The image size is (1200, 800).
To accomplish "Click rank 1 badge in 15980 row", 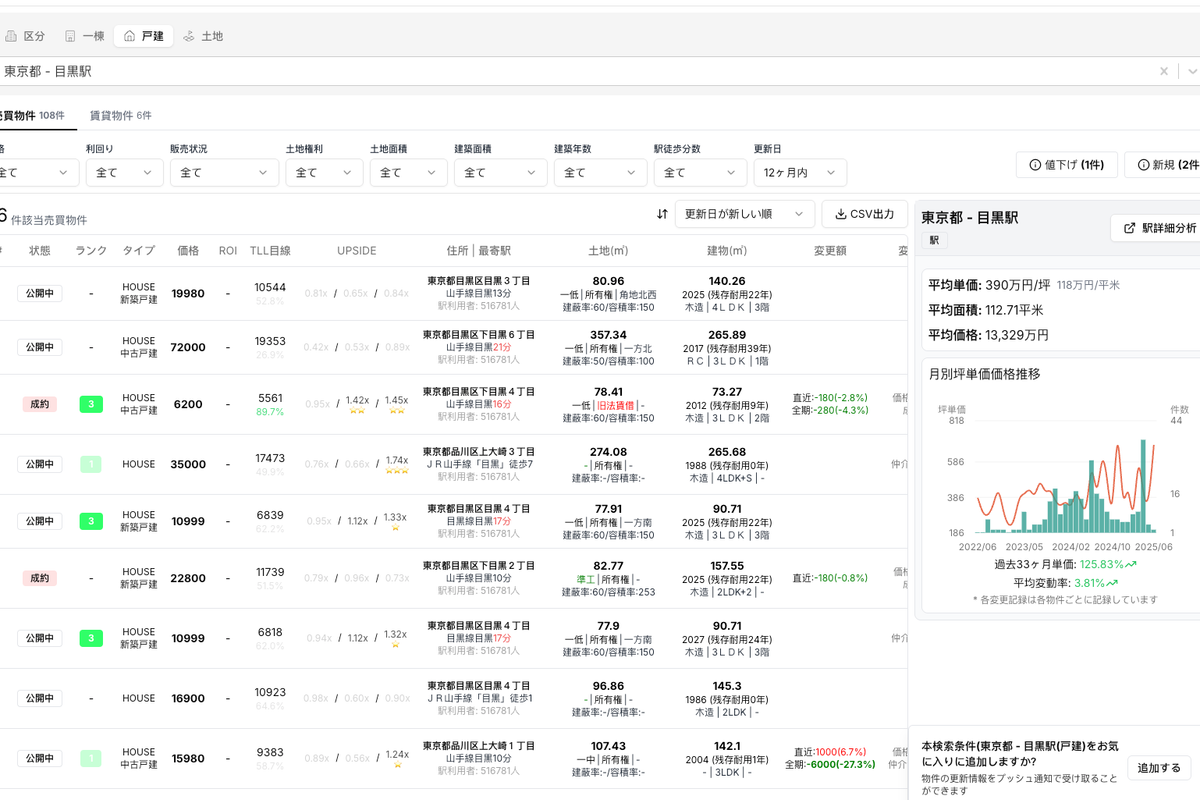I will (x=91, y=758).
